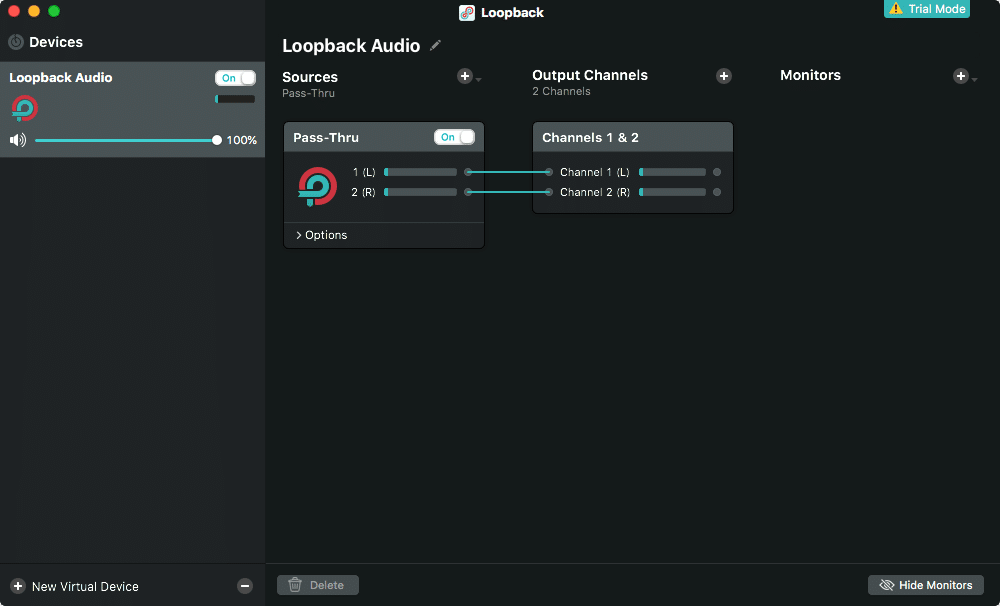1000x606 pixels.
Task: Click the Trial Mode text
Action: 936,9
